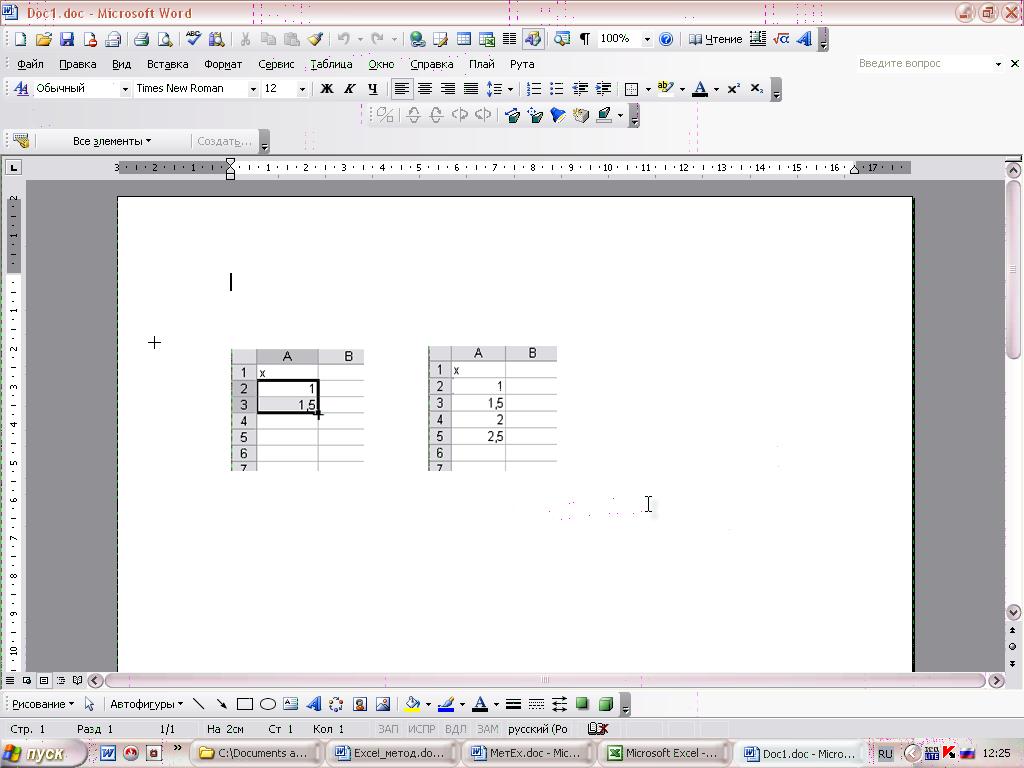Click the RU language indicator in tray

click(x=885, y=754)
